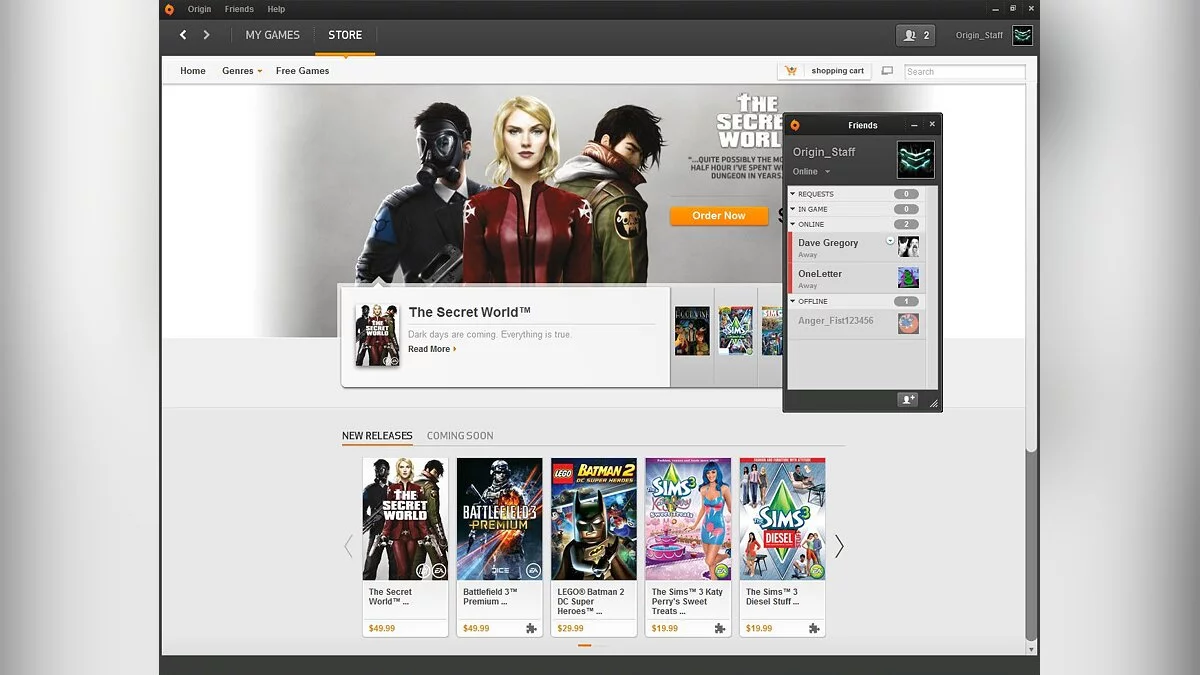Click the Secret World box art in the banner
Image resolution: width=1200 pixels, height=675 pixels.
tap(377, 335)
